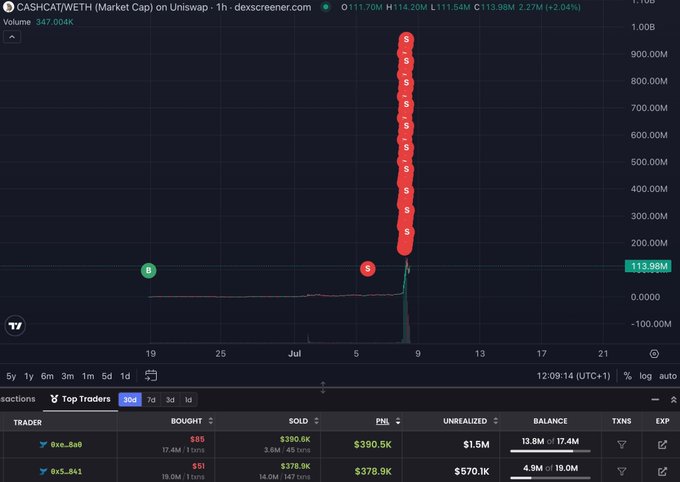Click the $85 bought amount

pos(197,439)
